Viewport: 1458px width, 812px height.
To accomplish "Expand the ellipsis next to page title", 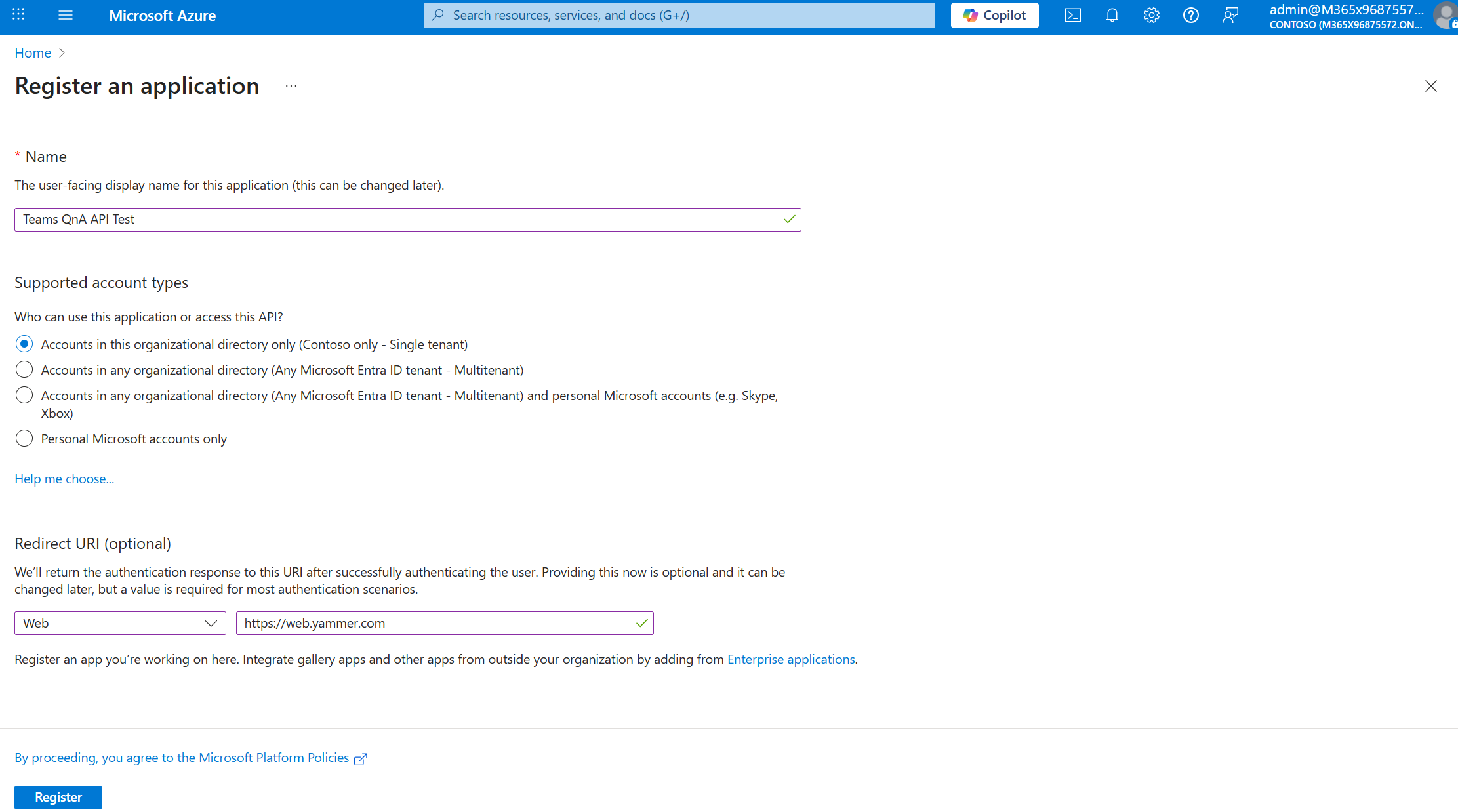I will click(x=291, y=86).
